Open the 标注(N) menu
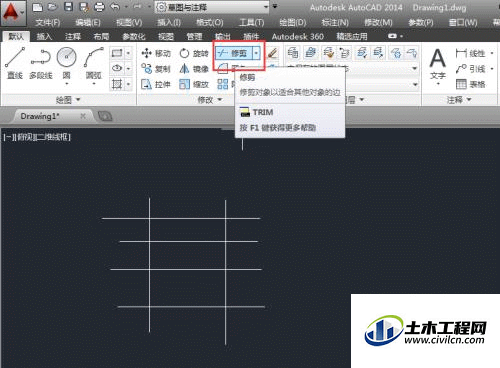This screenshot has width=500, height=368. 335,23
